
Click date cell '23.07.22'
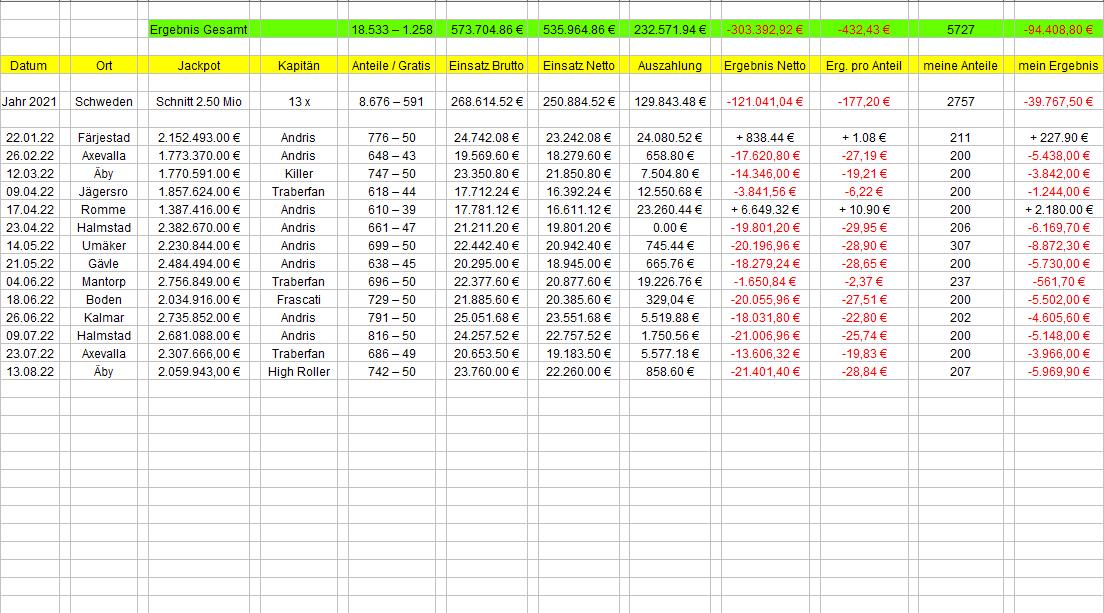(x=30, y=354)
